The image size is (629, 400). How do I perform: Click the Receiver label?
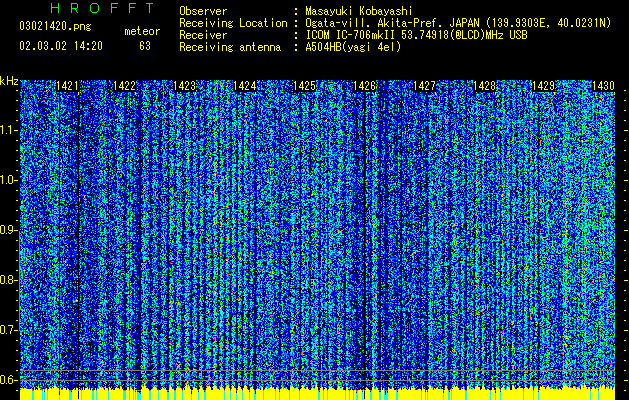coord(203,35)
